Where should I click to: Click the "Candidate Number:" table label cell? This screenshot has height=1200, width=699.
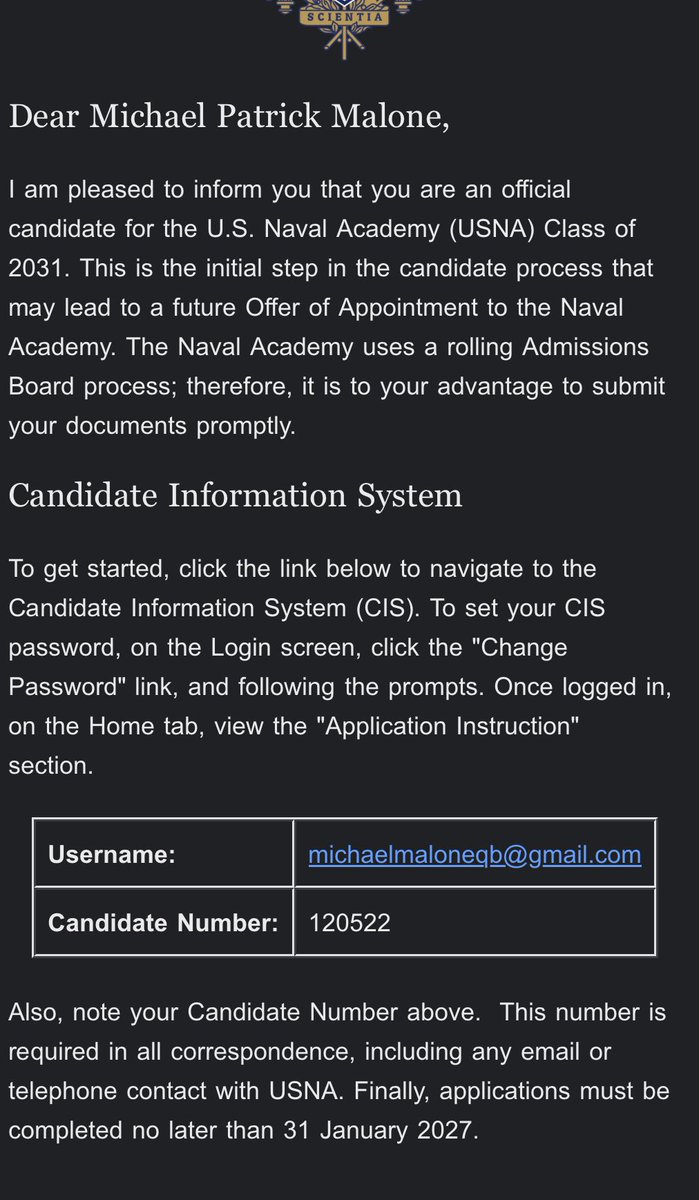(x=164, y=922)
